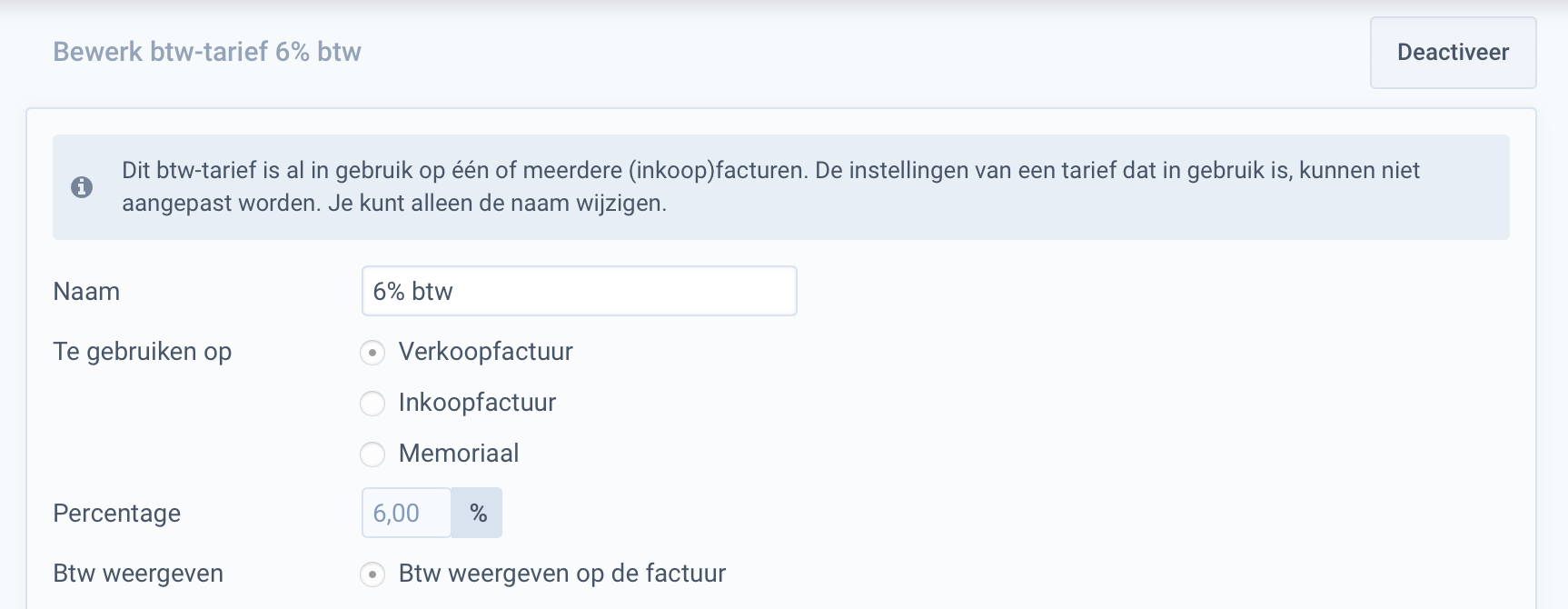Click the Btw weergeven label

click(138, 574)
